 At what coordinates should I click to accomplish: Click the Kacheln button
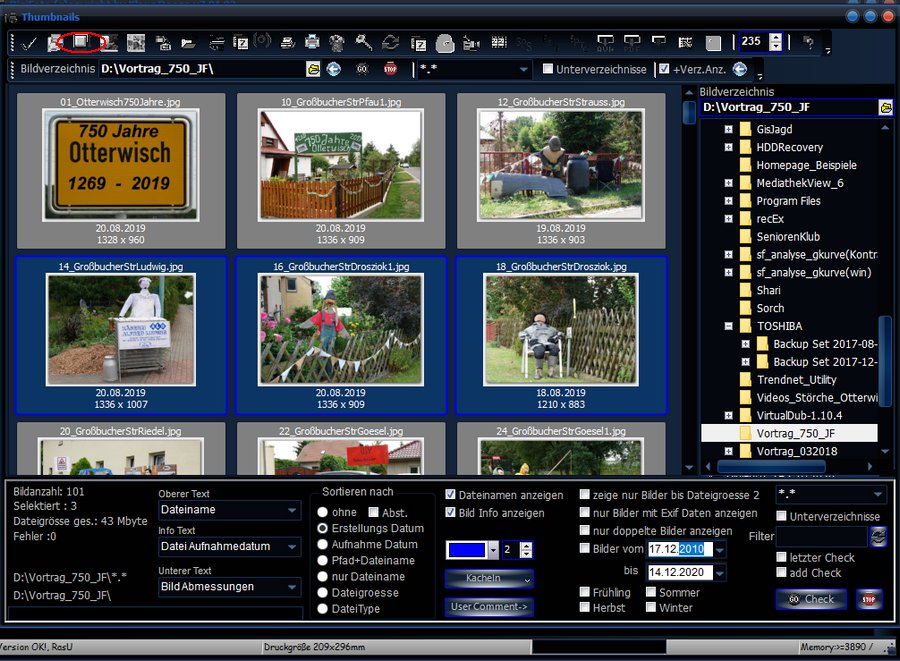coord(489,579)
